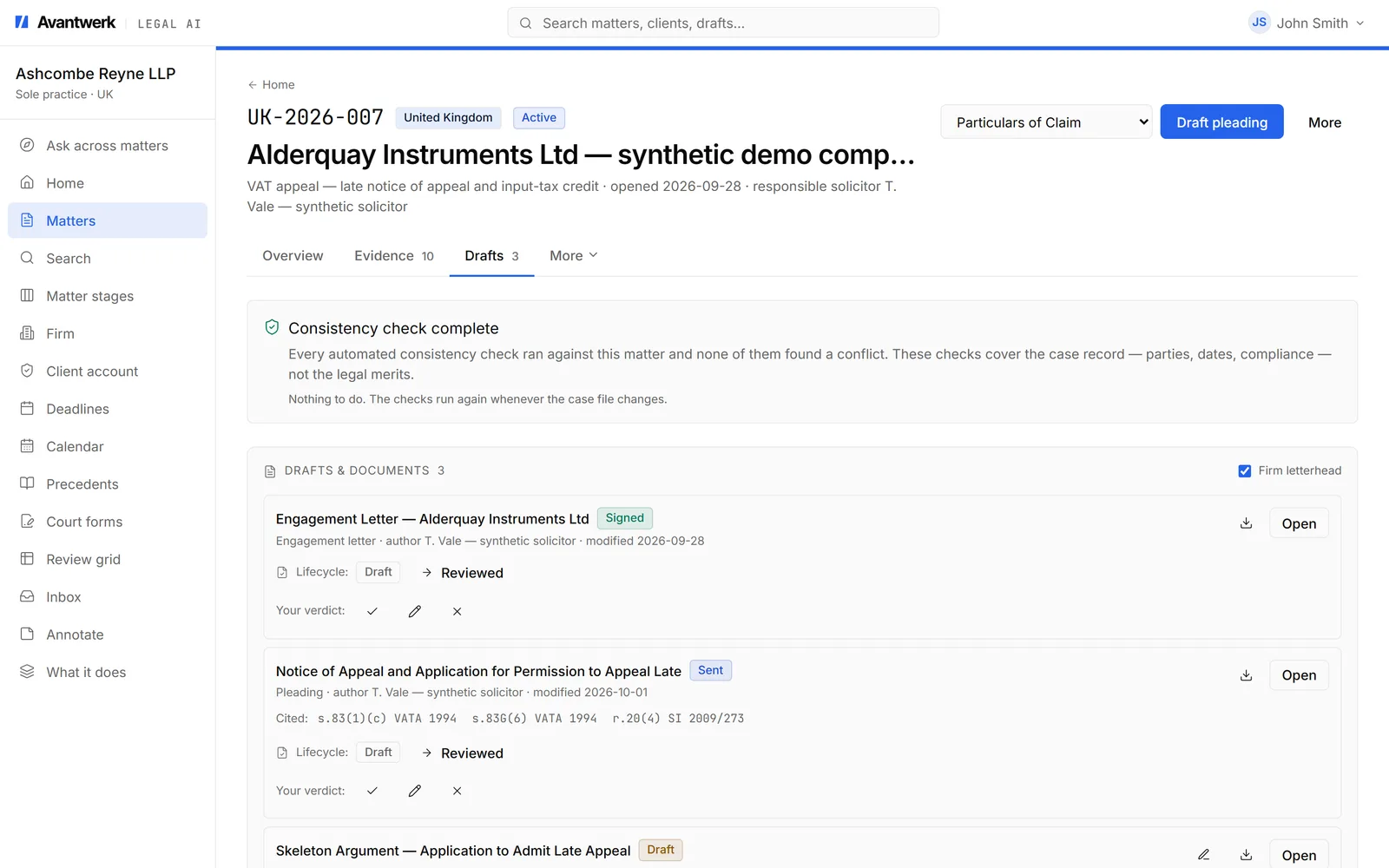Screen dimensions: 1389x868
Task: Open Calendar in sidebar
Action: [x=108, y=446]
